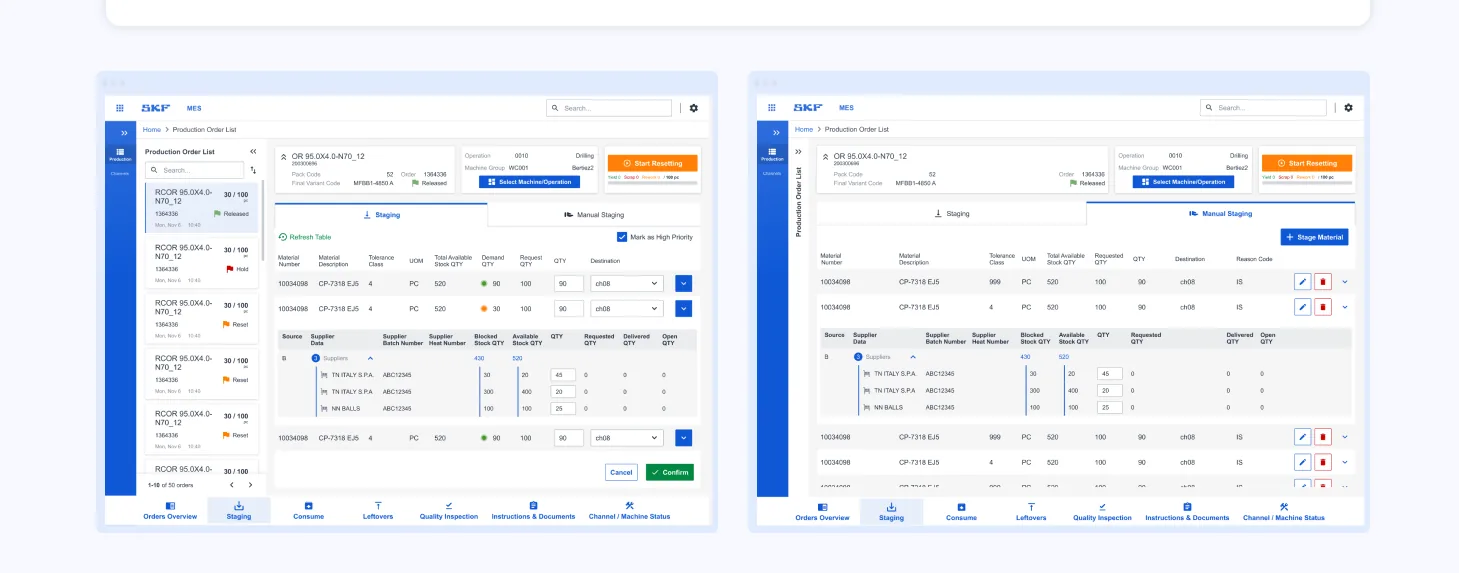Screen dimensions: 1459x573
Task: Open the app grid menu in left window
Action: coord(120,108)
